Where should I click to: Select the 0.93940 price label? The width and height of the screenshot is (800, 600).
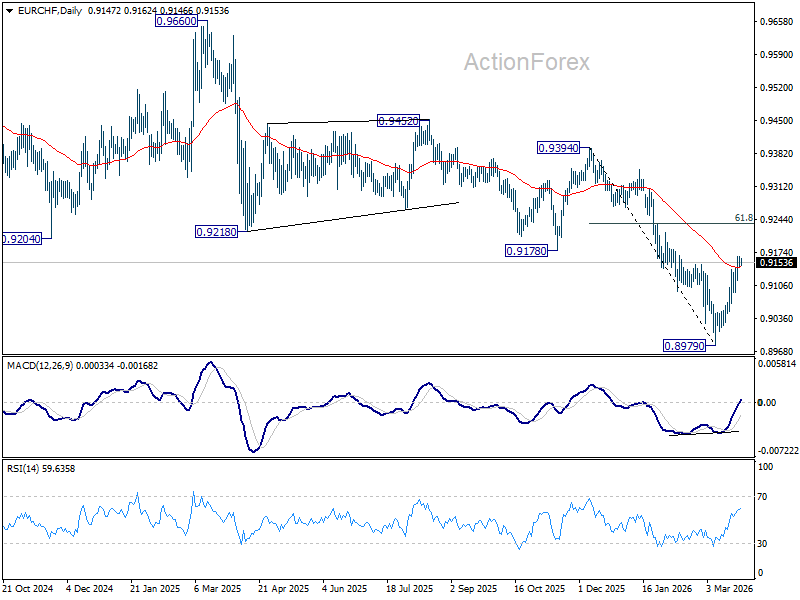559,148
